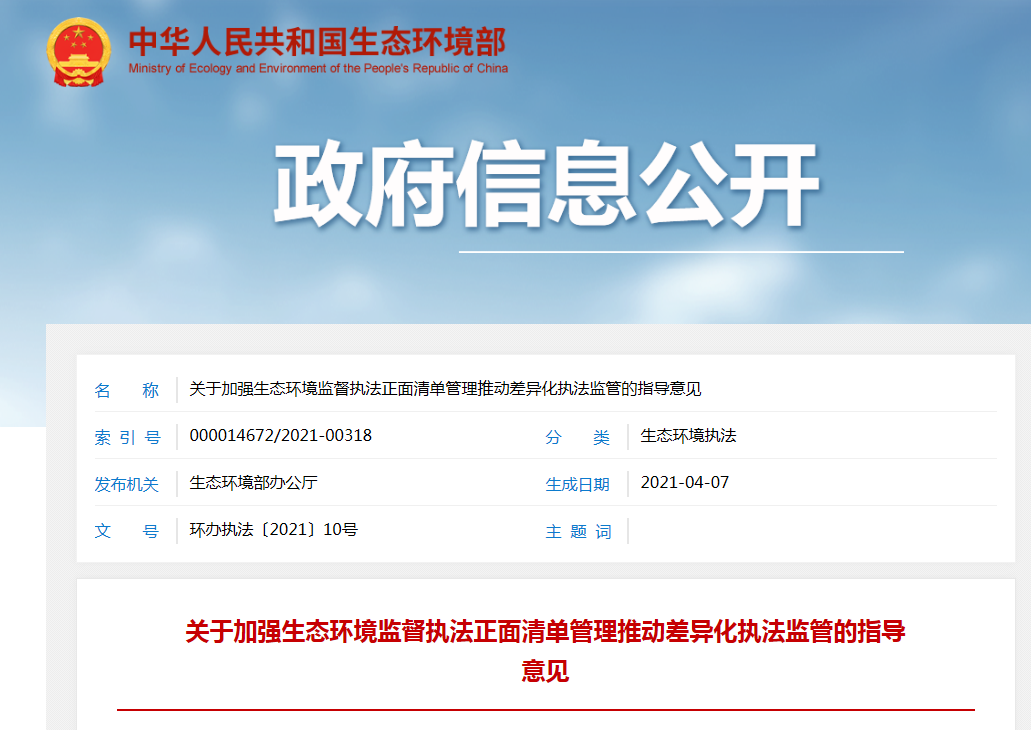Click the 文号 row label
Image resolution: width=1031 pixels, height=730 pixels.
(128, 531)
